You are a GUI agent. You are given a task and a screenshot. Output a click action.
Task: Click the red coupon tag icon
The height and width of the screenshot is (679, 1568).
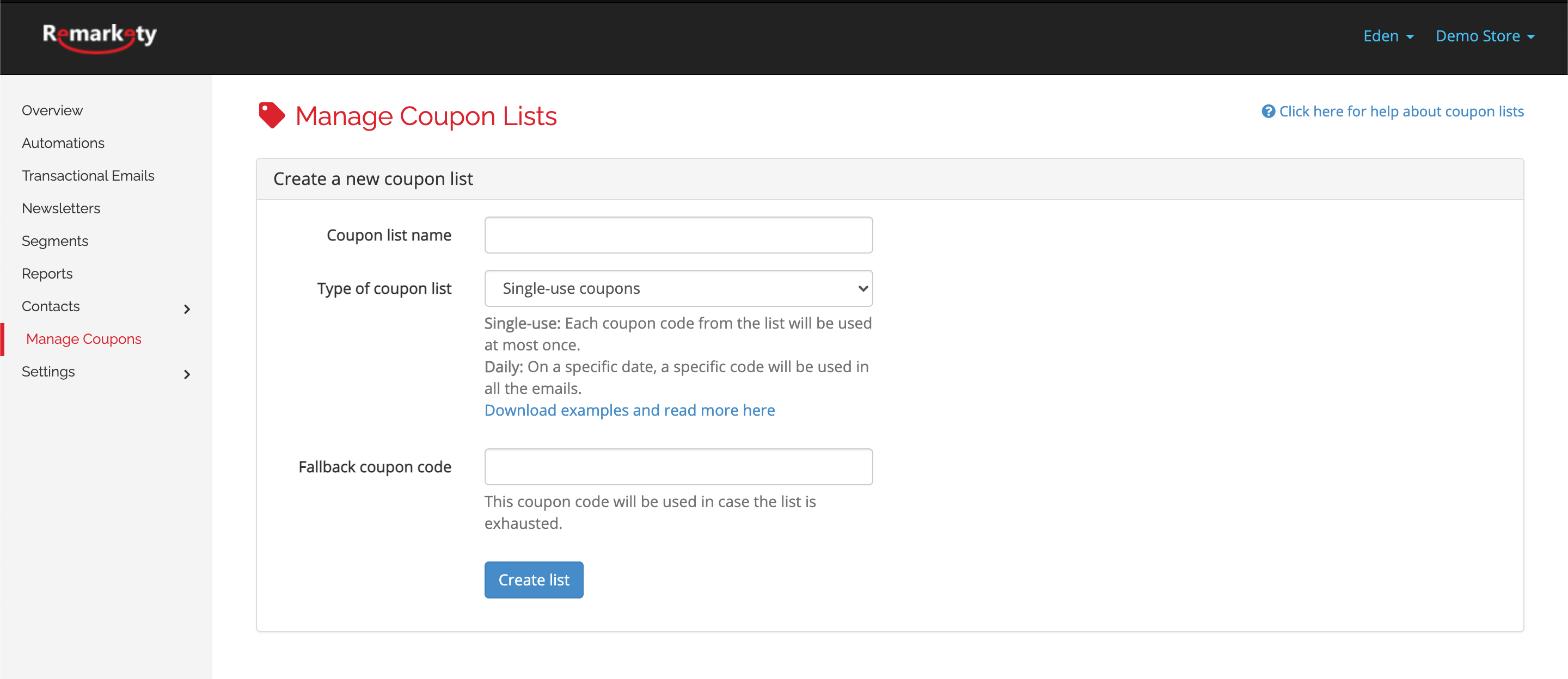coord(272,115)
